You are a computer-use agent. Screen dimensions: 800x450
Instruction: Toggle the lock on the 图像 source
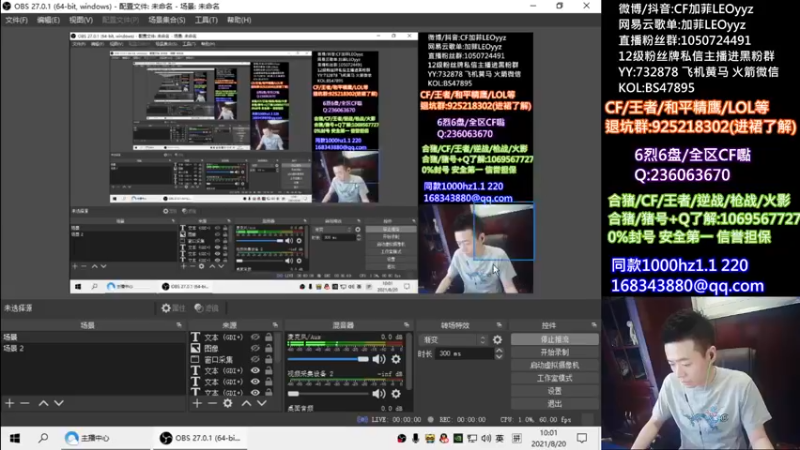point(268,348)
